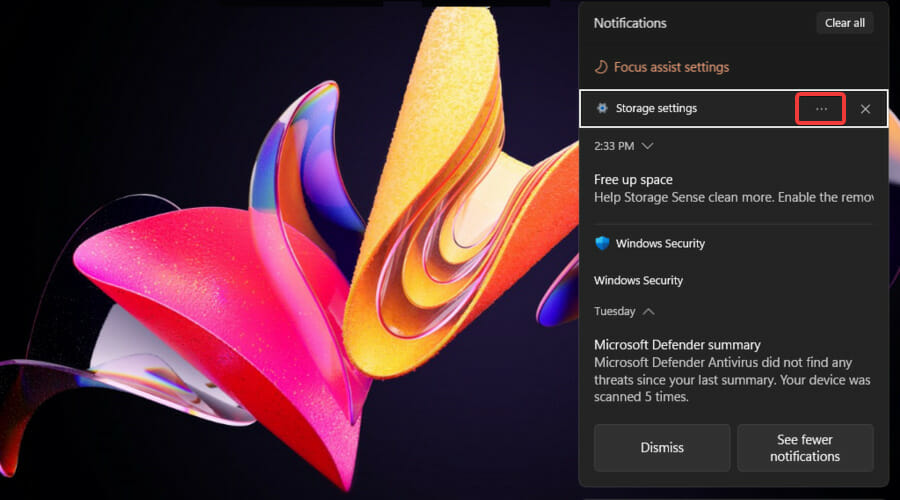
Task: Click the Storage settings header label
Action: tap(656, 108)
